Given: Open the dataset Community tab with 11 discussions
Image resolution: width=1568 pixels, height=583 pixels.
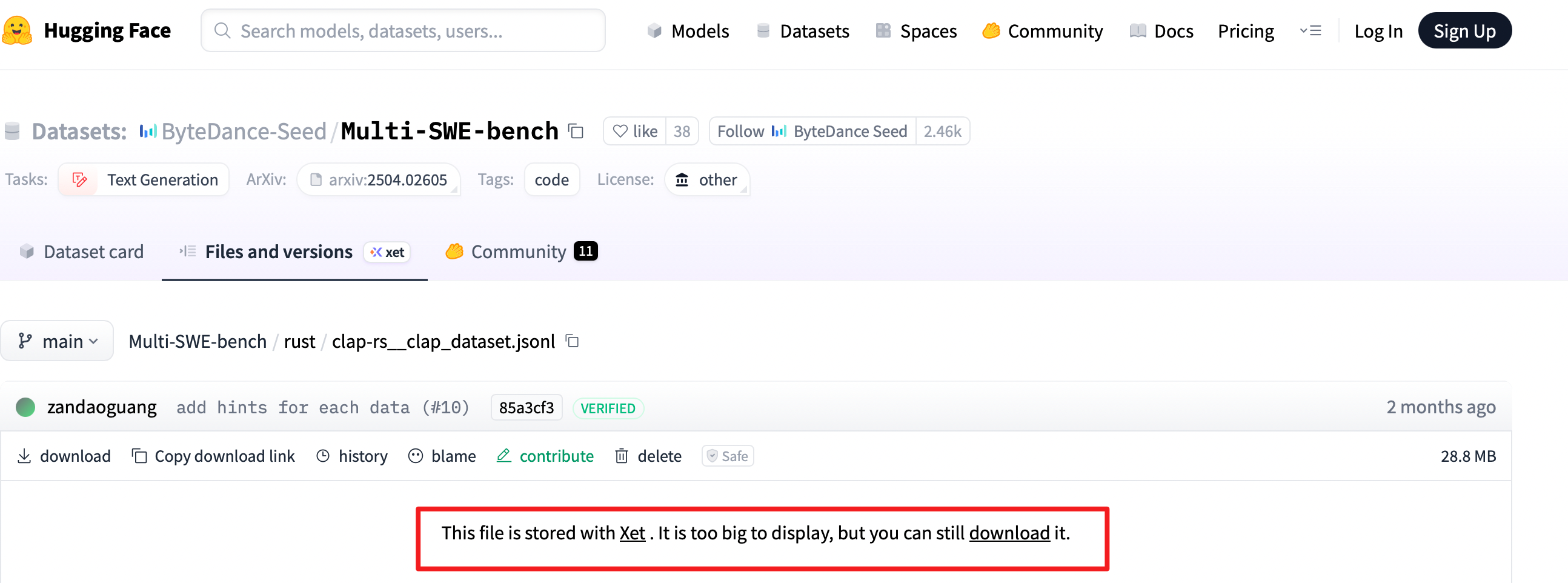Looking at the screenshot, I should [x=521, y=252].
